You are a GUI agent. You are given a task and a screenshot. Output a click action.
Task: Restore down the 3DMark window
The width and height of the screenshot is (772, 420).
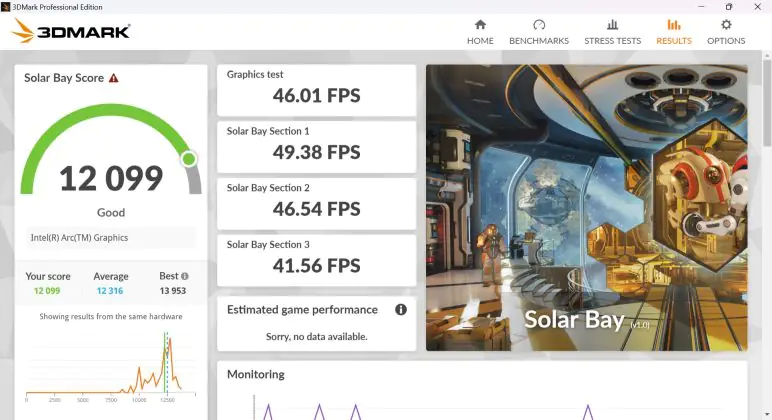pos(729,7)
